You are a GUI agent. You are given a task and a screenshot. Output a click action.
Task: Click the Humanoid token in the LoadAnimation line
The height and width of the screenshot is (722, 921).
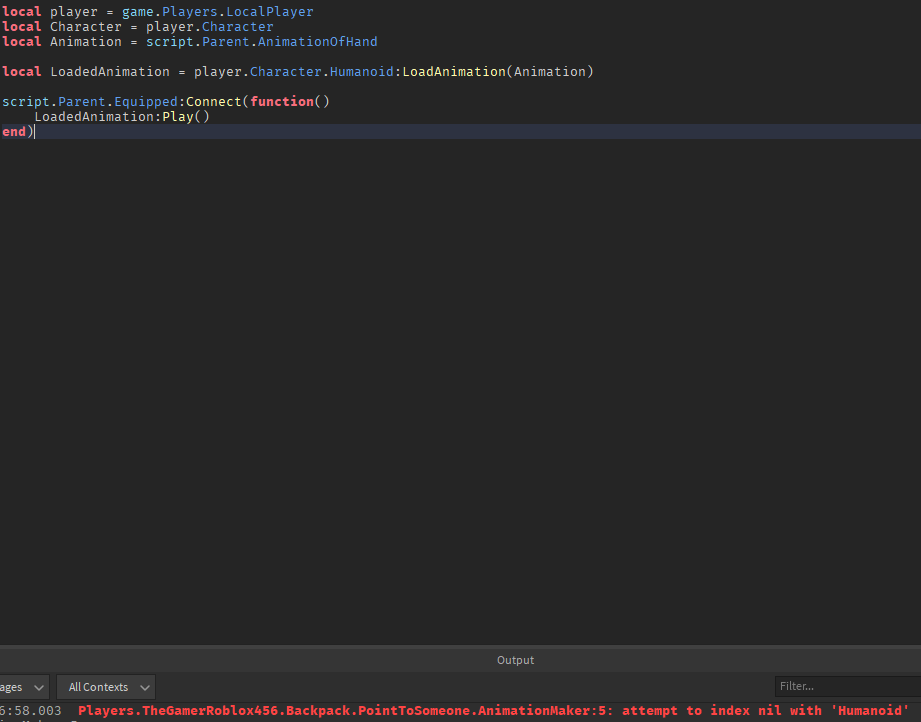(x=361, y=71)
